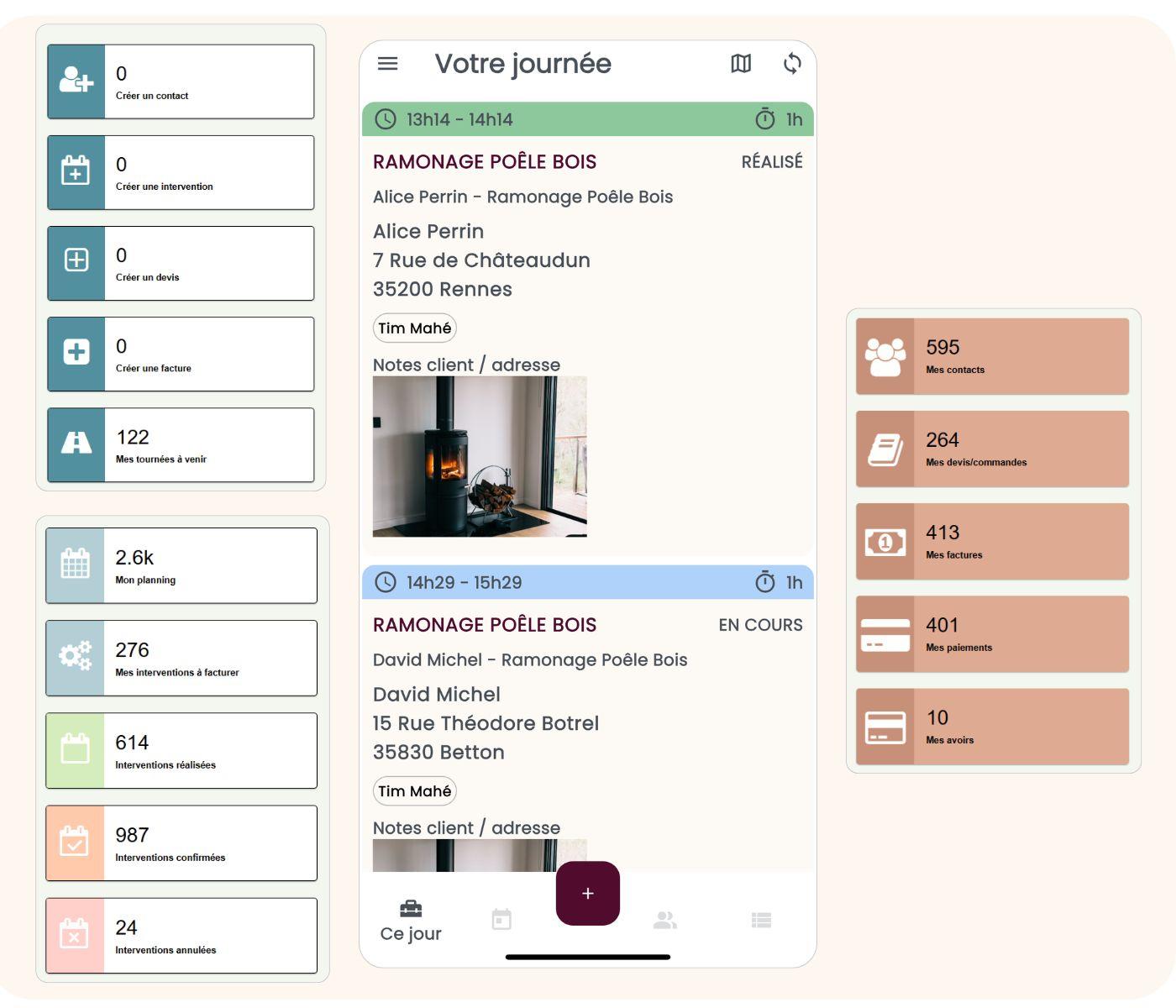Click the road icon for Mes tournées
1176x1008 pixels.
[x=76, y=443]
